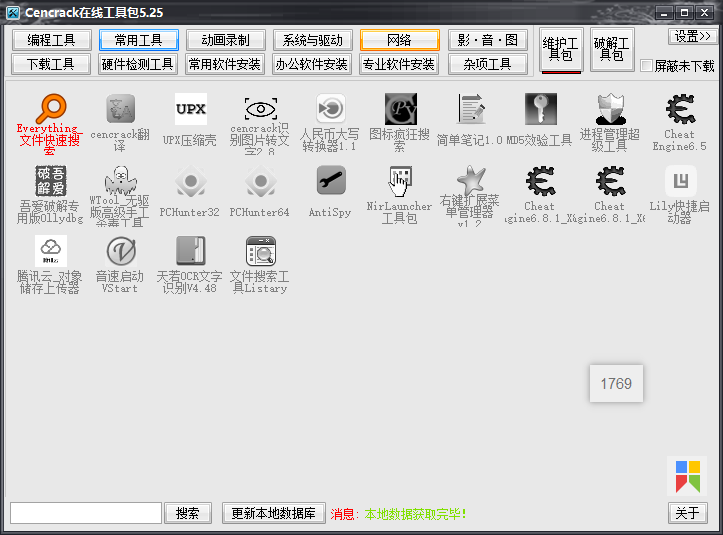Select the 硬件检测工具 category
The height and width of the screenshot is (535, 723).
pyautogui.click(x=137, y=64)
